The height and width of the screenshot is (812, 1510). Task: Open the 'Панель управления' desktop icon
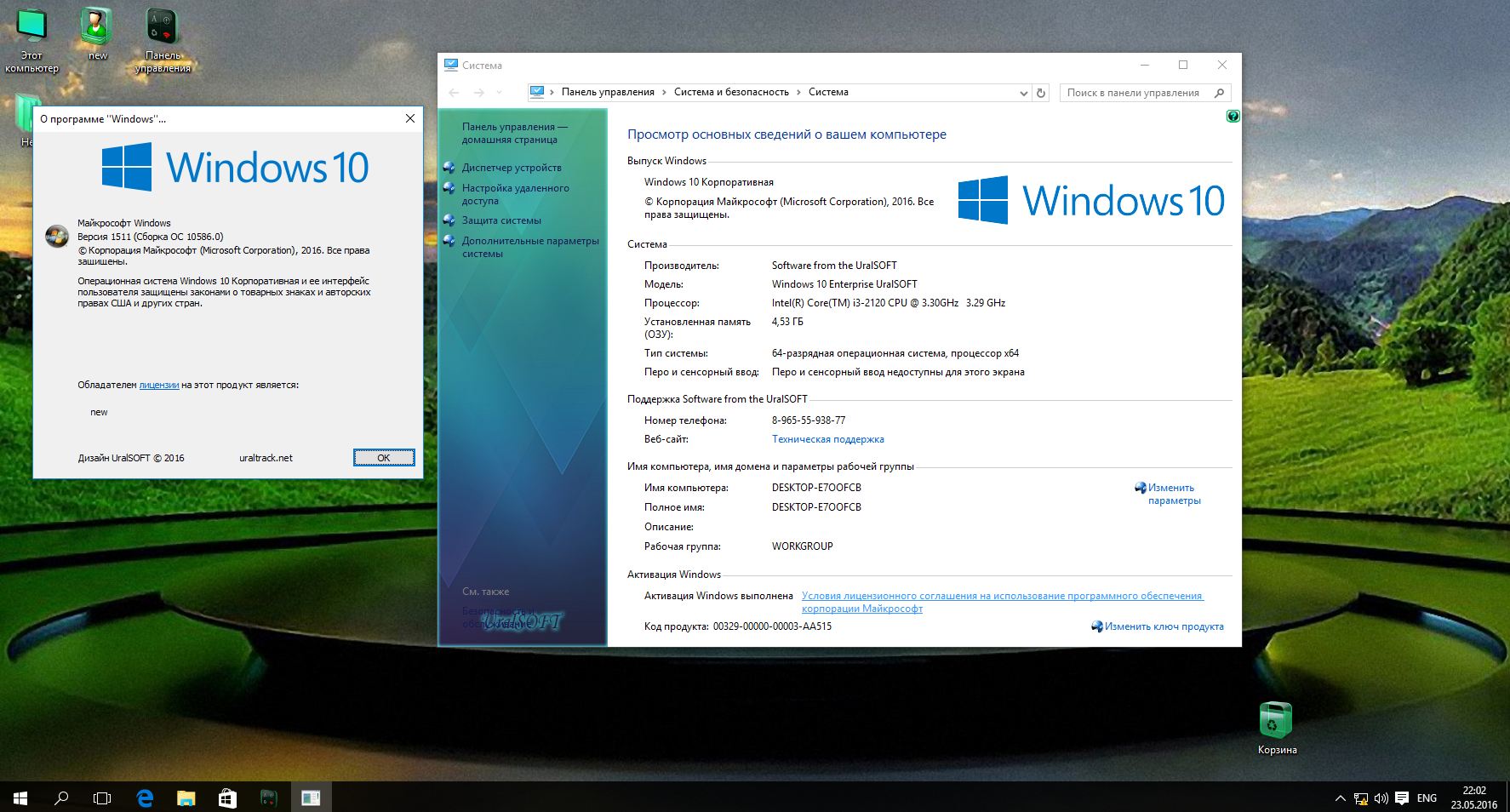tap(162, 40)
